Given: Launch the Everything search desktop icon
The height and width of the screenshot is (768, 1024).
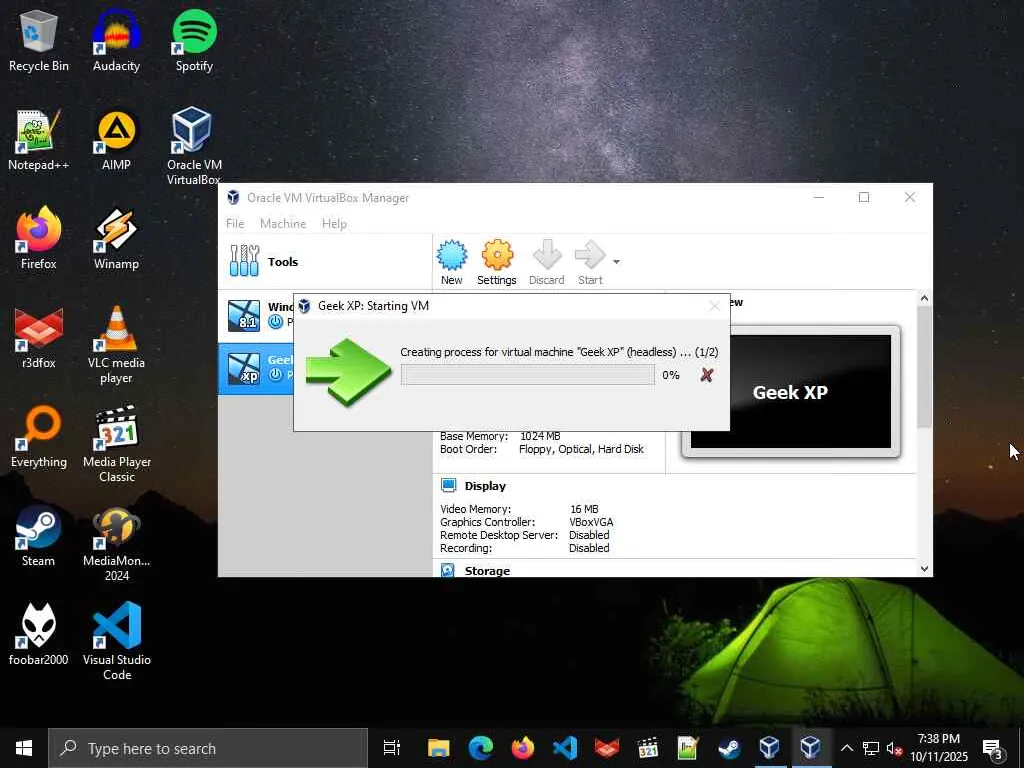Looking at the screenshot, I should pos(39,437).
